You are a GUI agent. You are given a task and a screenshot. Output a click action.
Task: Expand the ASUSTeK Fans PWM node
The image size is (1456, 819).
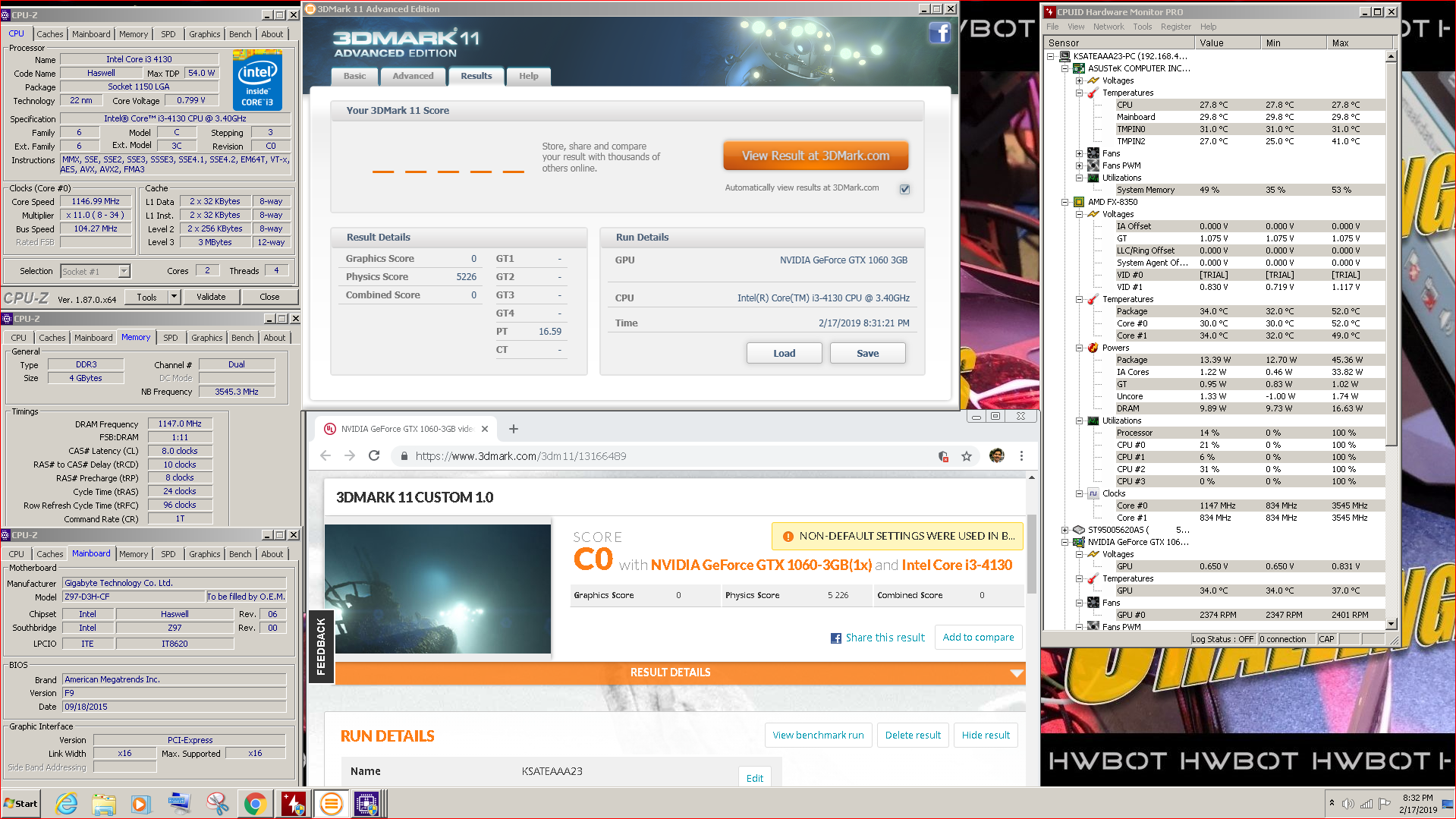pos(1079,165)
